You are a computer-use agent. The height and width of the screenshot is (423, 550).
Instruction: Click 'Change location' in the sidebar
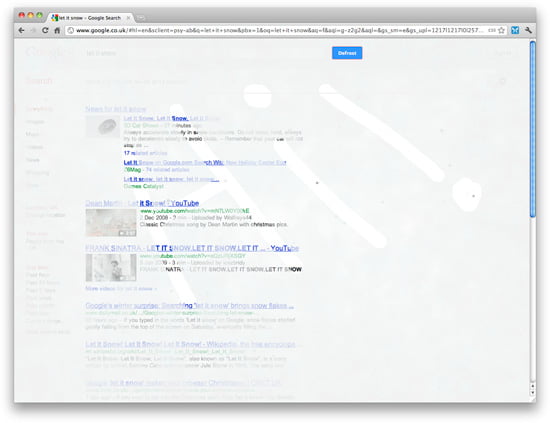click(x=45, y=215)
